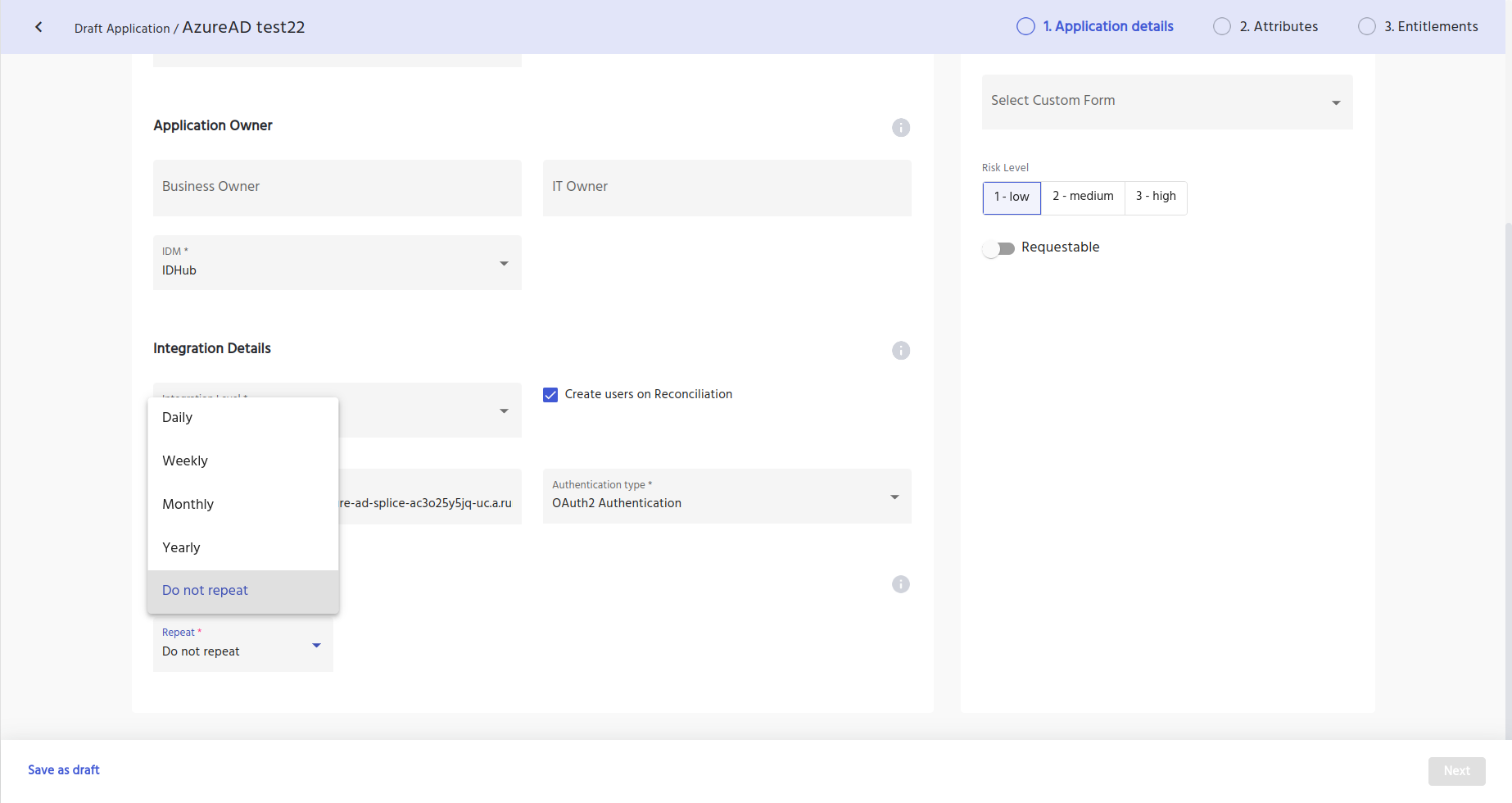Open the IDM dropdown

337,263
